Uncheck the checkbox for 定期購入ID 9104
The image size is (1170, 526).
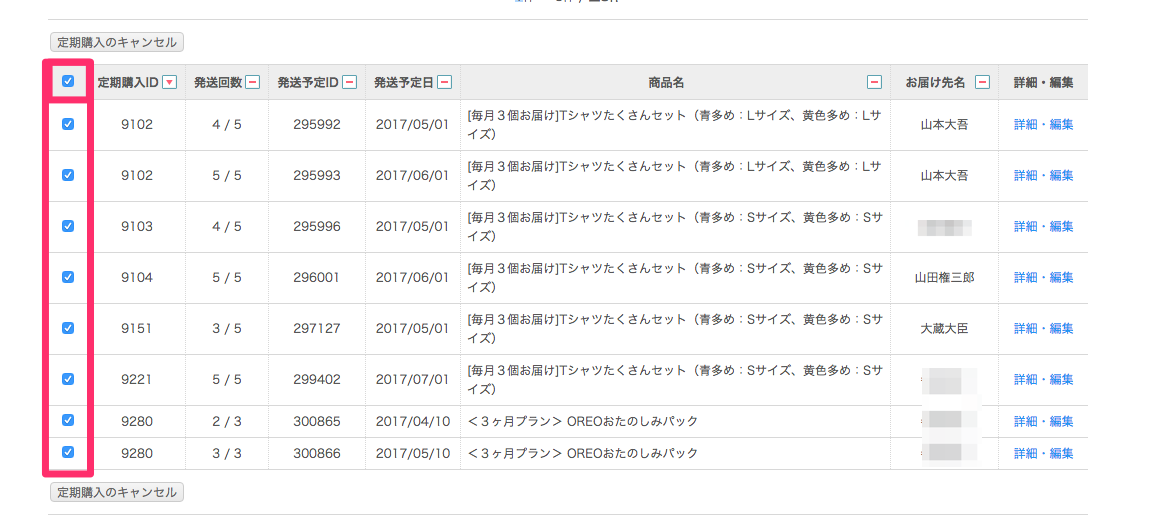pyautogui.click(x=68, y=277)
